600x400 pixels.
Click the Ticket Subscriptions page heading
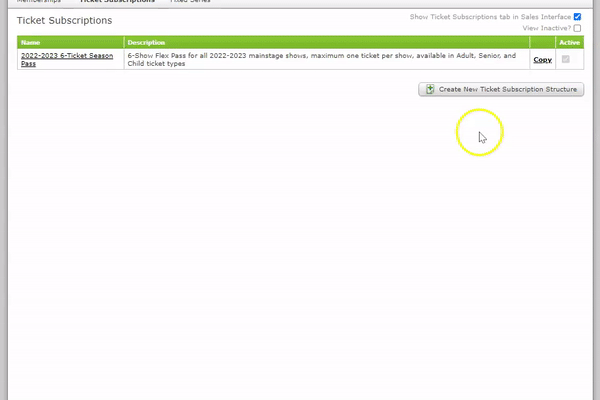[64, 20]
